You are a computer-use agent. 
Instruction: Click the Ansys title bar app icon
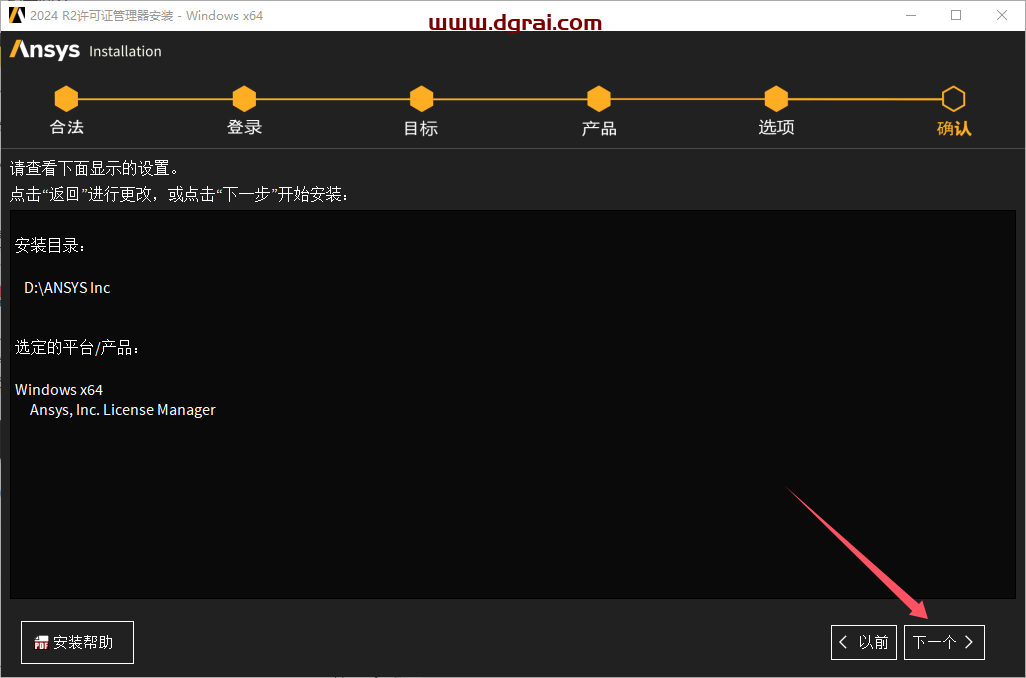coord(16,15)
